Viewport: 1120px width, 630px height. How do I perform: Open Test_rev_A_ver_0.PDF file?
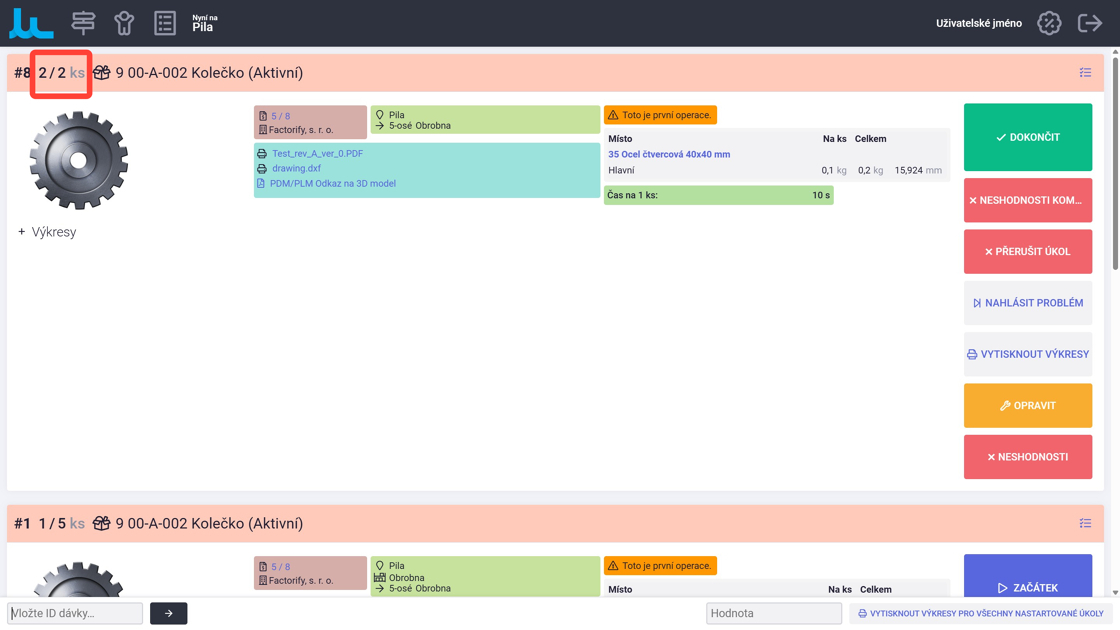tap(317, 154)
